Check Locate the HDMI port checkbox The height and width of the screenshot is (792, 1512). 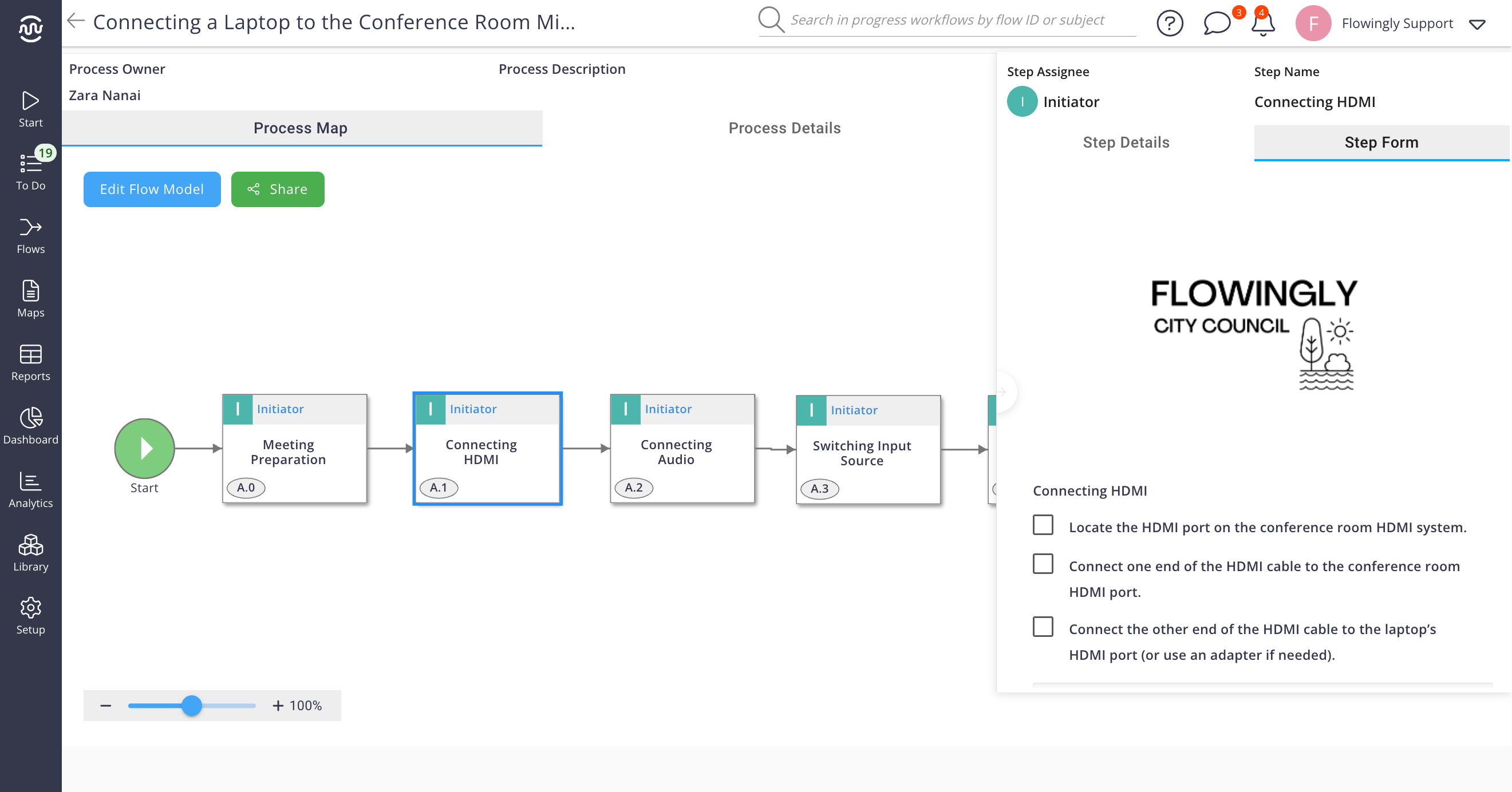pos(1043,525)
